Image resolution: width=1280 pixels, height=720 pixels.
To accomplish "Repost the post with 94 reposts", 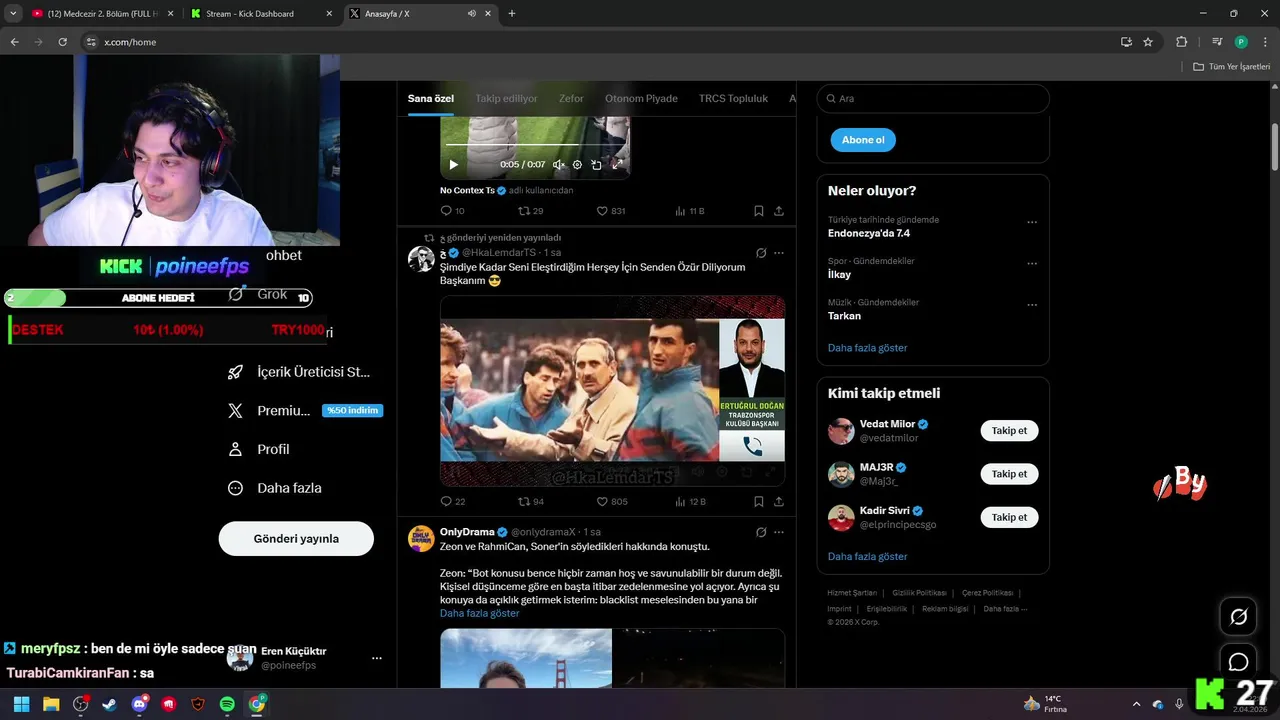I will (530, 502).
